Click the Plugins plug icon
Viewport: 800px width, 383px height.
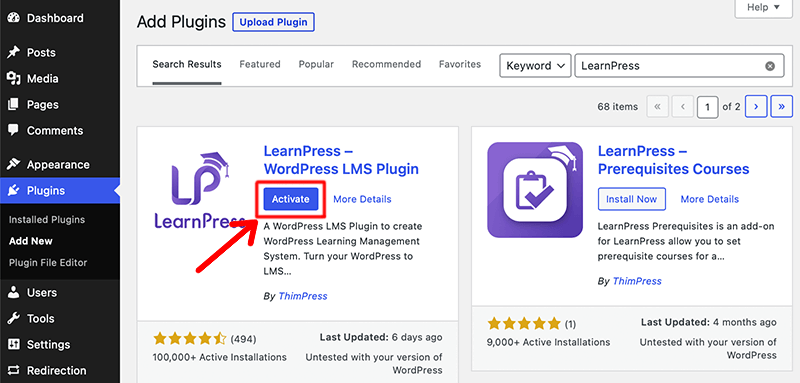[x=14, y=191]
